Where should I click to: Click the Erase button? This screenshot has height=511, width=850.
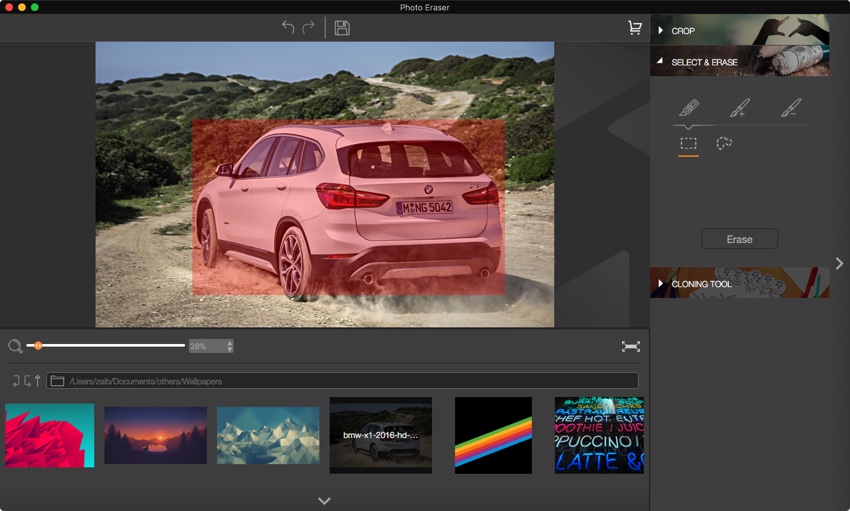tap(739, 239)
